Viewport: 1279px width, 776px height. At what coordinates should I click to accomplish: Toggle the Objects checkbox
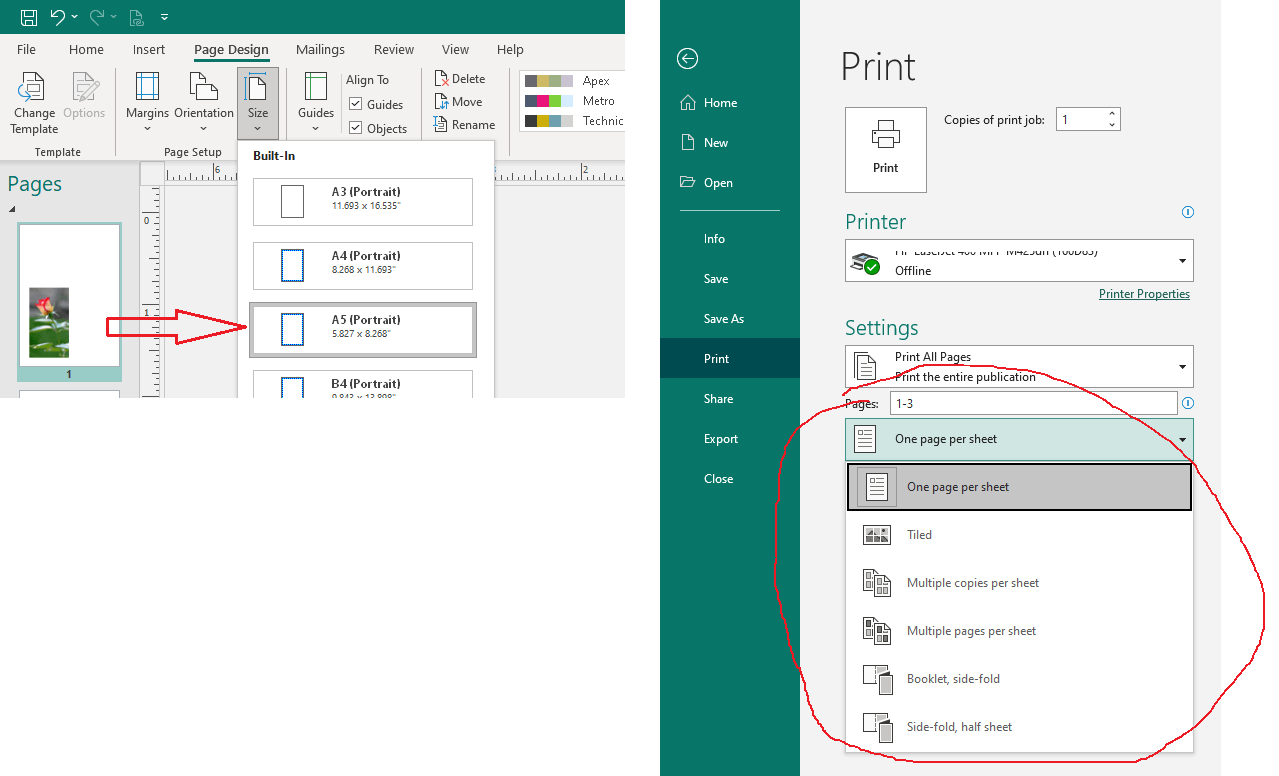click(x=355, y=128)
